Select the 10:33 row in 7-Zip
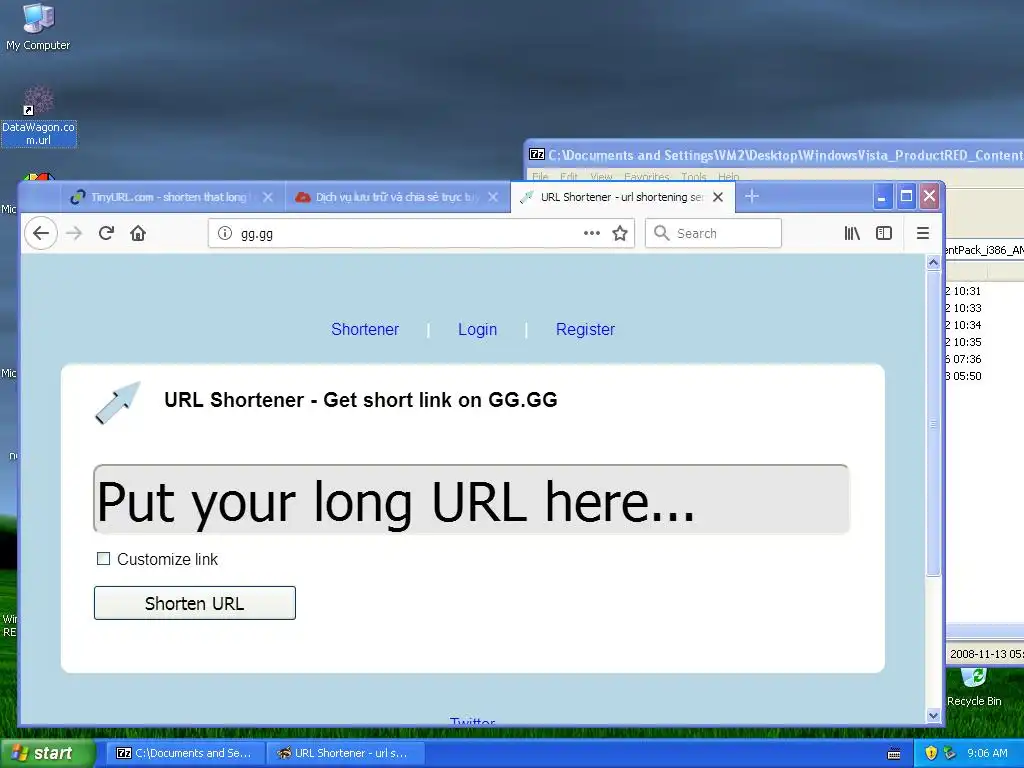The image size is (1024, 768). coord(984,308)
